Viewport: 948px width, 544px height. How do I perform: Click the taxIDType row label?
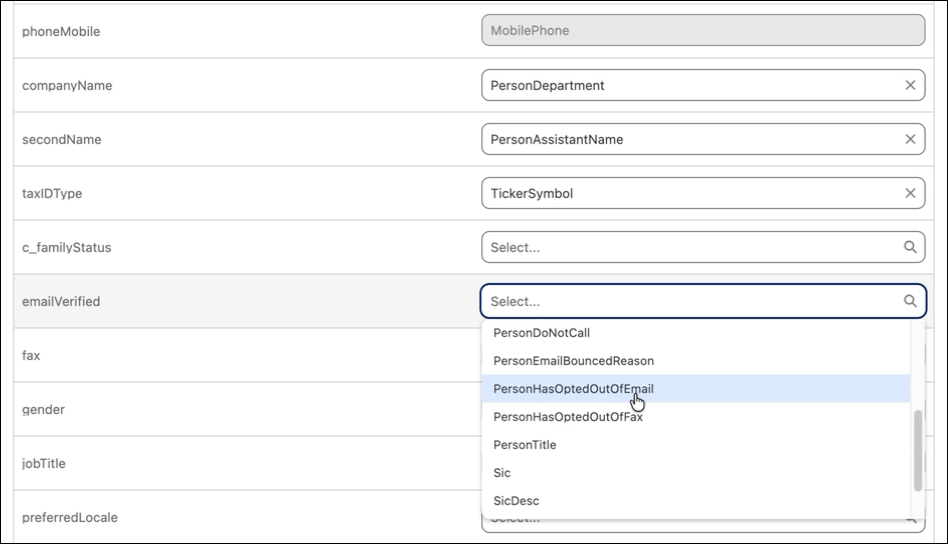coord(52,193)
